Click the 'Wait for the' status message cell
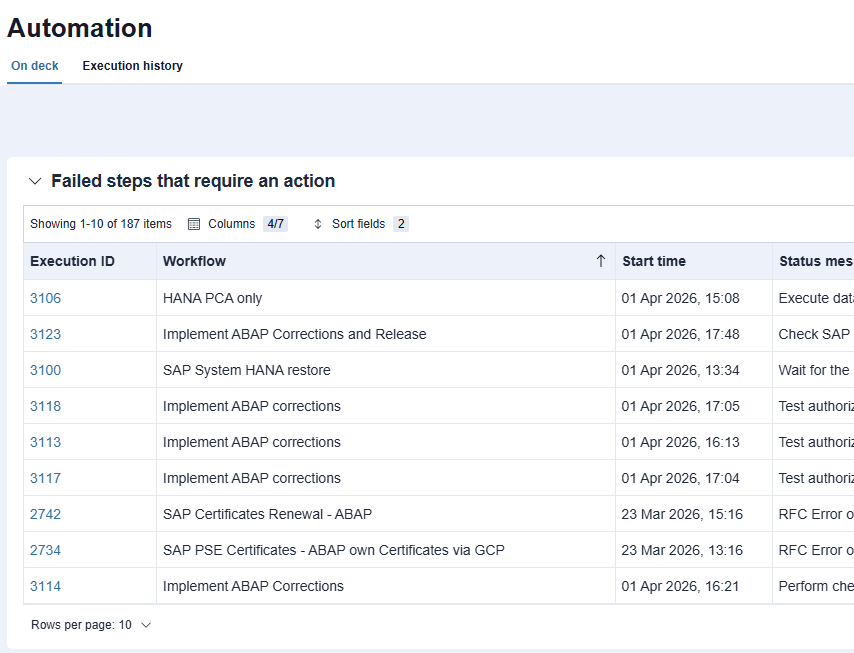This screenshot has width=854, height=653. [x=814, y=370]
